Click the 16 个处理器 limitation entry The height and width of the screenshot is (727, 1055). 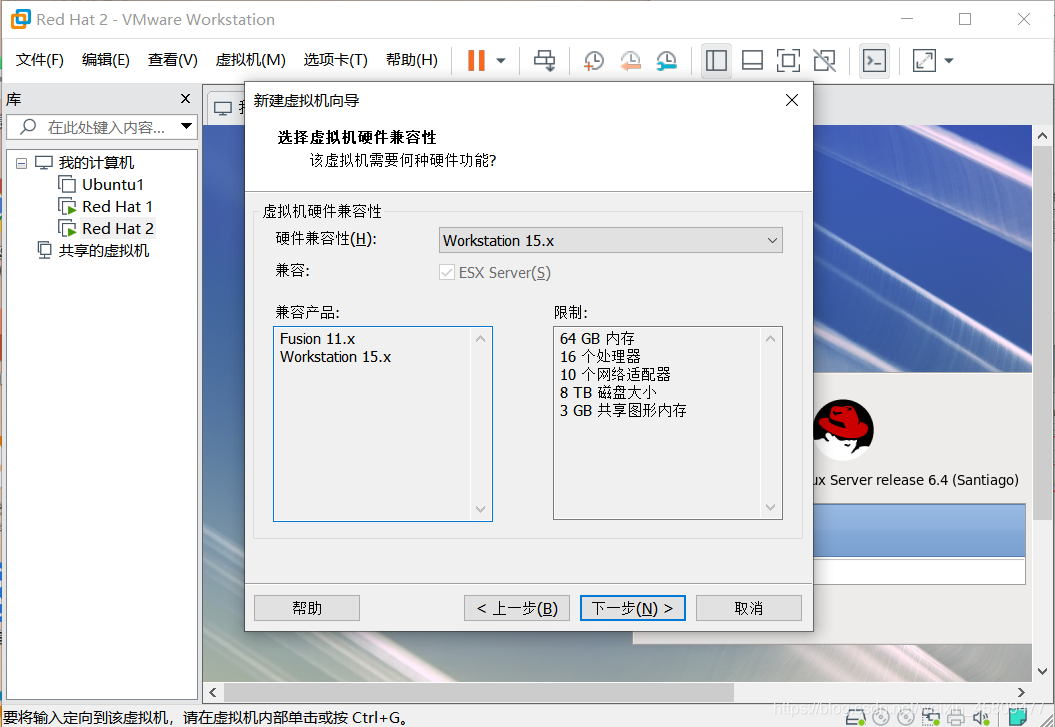coord(600,356)
